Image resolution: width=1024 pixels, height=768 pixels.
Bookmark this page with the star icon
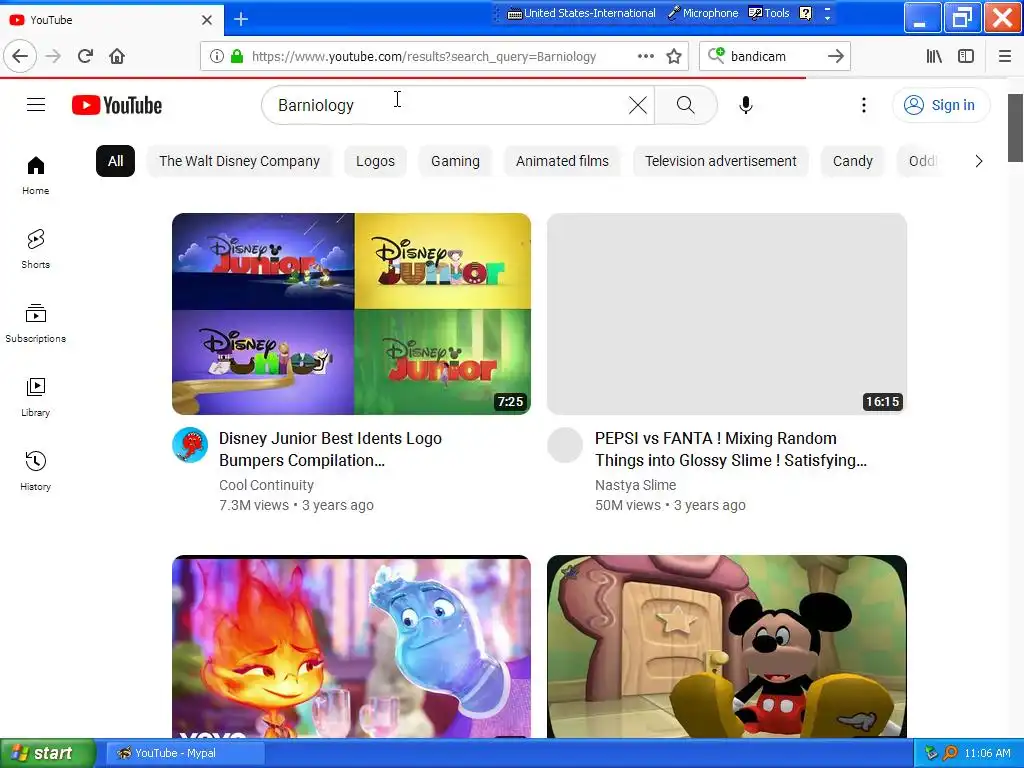click(674, 56)
